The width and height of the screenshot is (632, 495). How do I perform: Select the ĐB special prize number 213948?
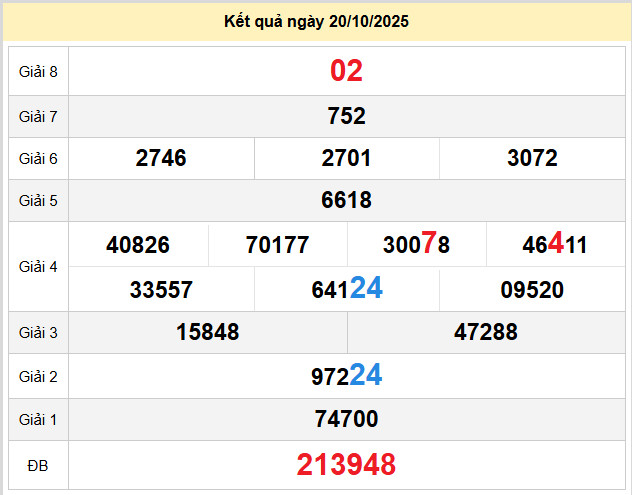(x=346, y=464)
